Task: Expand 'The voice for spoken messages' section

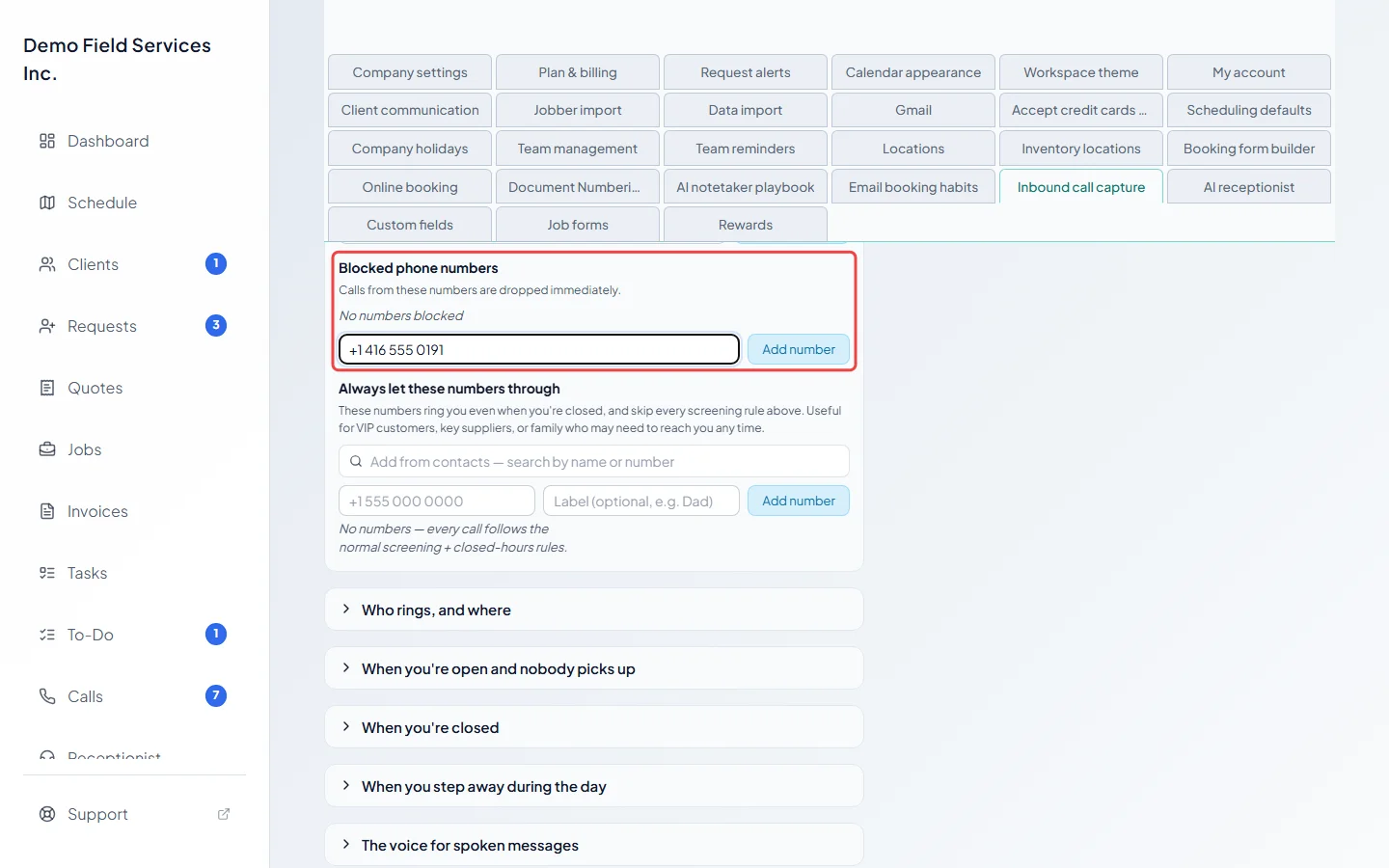Action: coord(594,845)
